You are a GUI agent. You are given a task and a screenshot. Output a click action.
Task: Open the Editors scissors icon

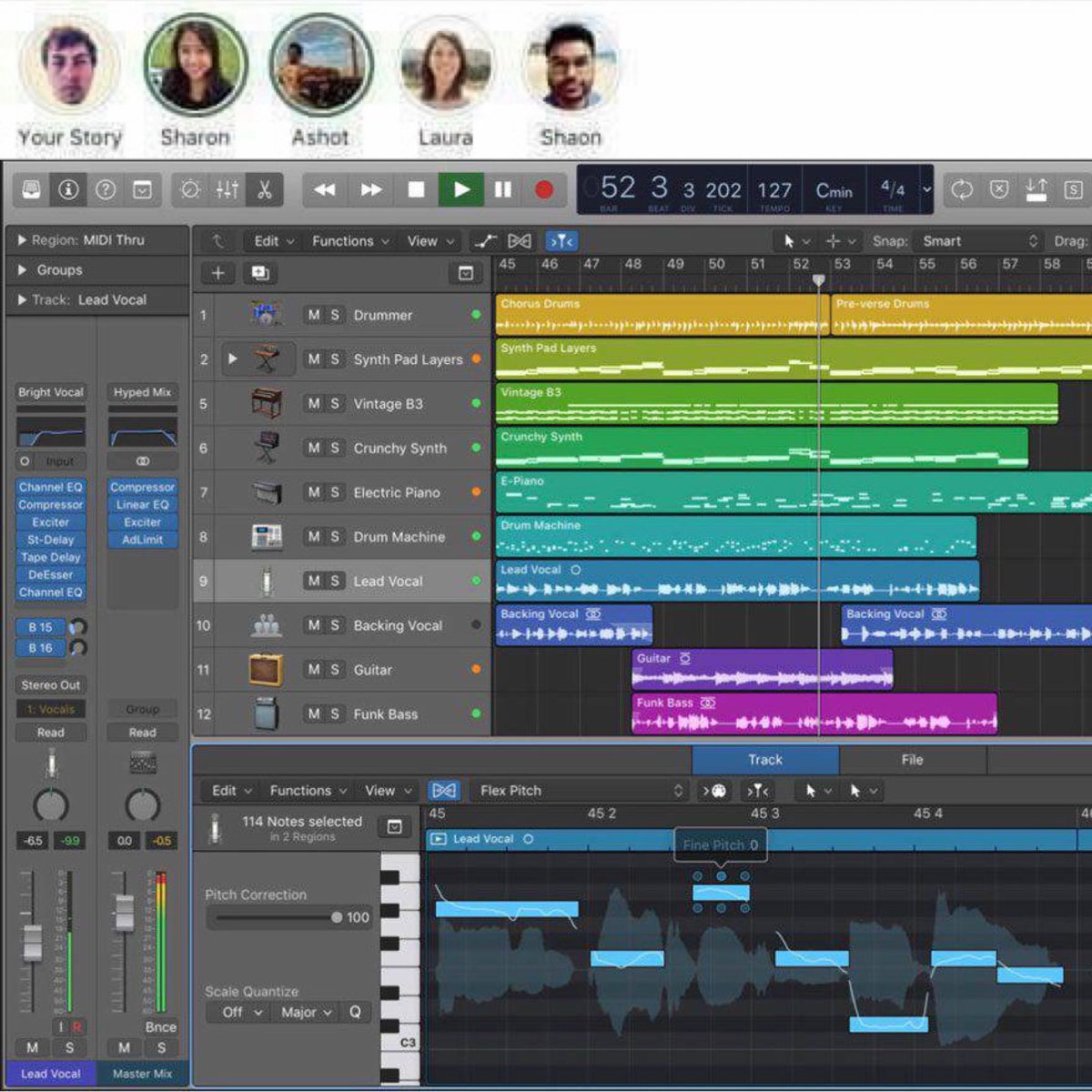point(264,190)
